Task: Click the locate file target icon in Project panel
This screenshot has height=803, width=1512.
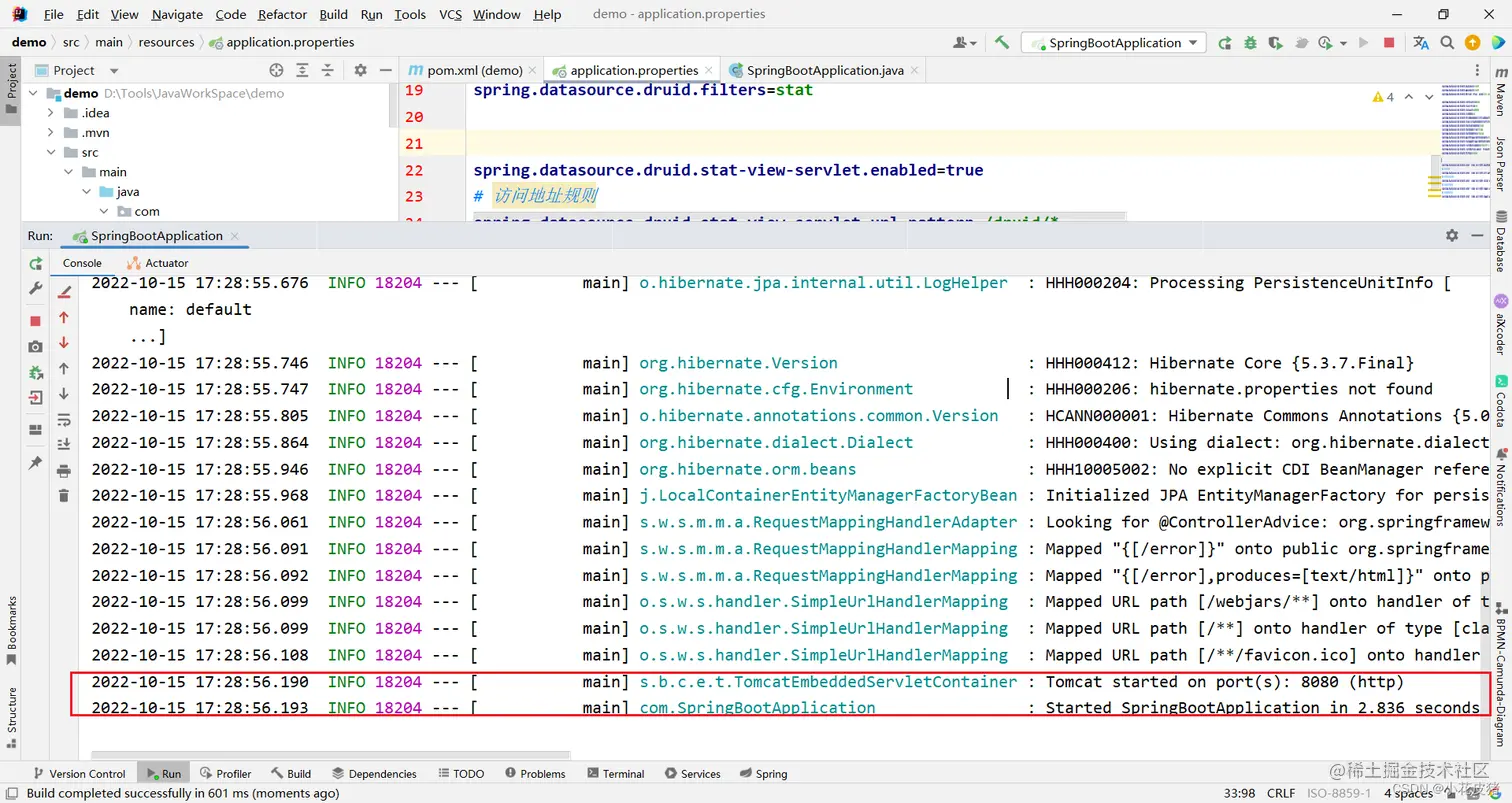Action: (277, 70)
